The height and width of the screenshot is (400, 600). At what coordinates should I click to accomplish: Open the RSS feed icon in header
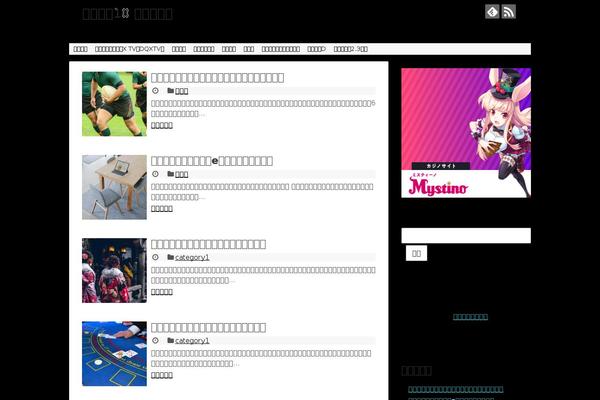pos(509,12)
